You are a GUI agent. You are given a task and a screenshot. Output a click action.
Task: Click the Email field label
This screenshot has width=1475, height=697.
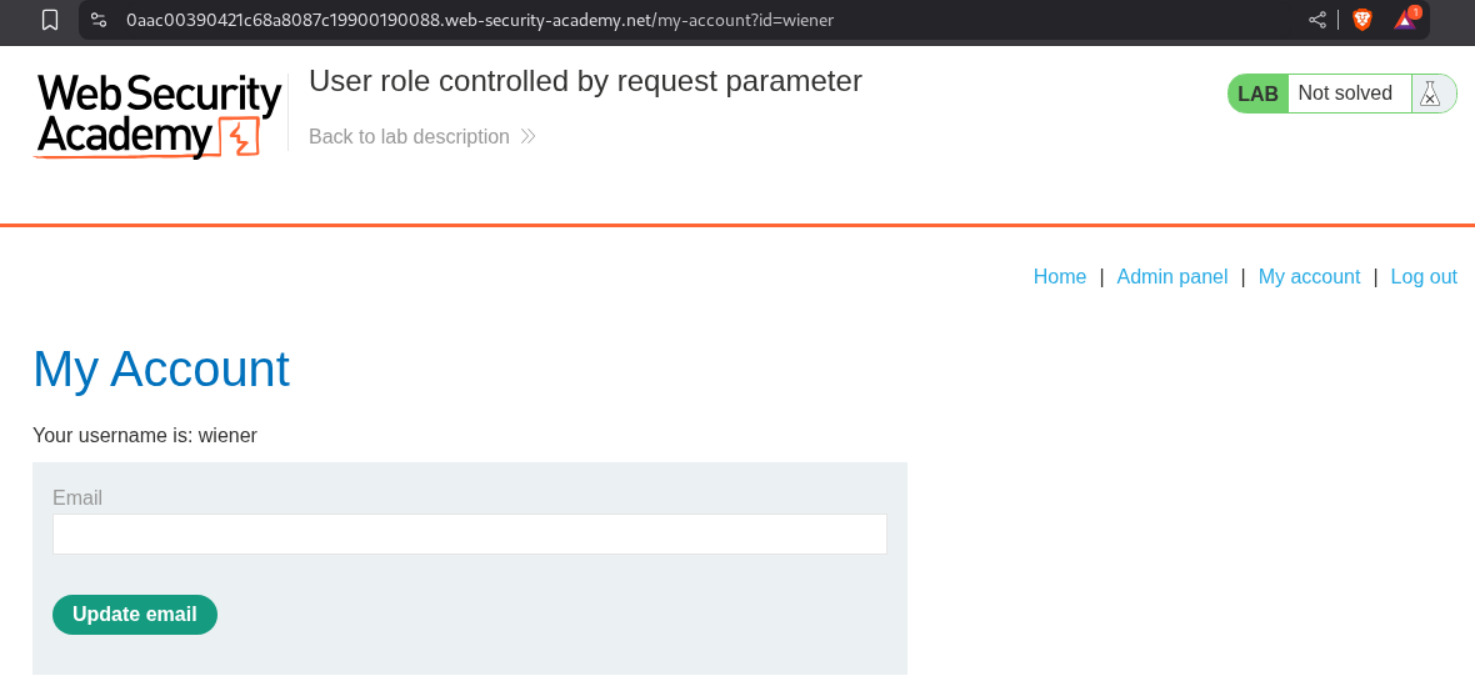tap(77, 498)
